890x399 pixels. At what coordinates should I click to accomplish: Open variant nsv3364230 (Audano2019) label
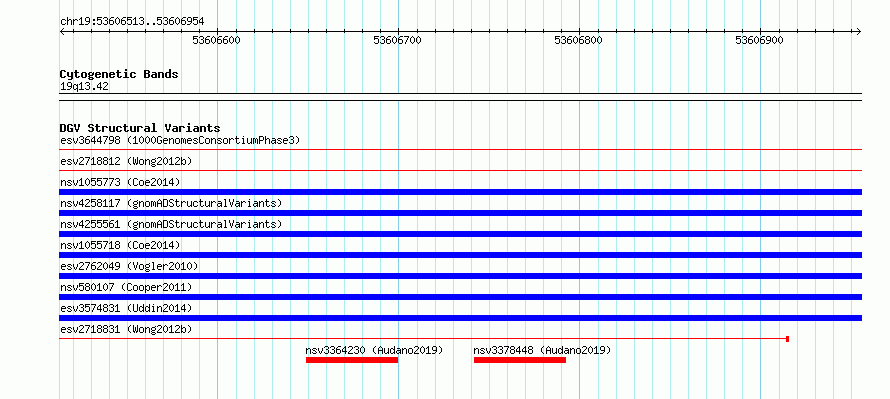click(x=374, y=350)
